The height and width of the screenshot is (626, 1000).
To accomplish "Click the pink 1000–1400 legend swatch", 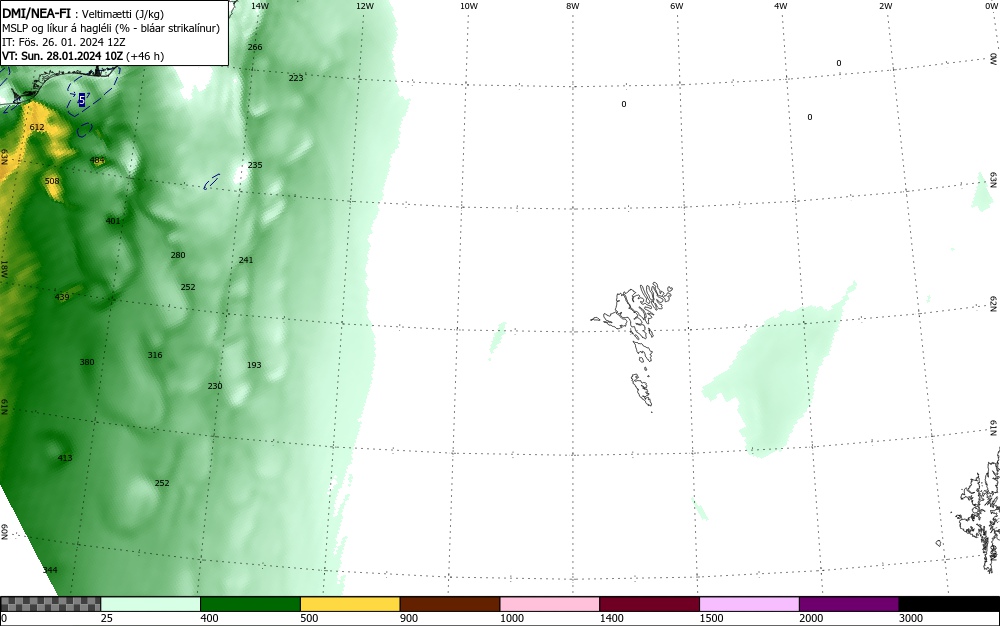I will [x=550, y=604].
